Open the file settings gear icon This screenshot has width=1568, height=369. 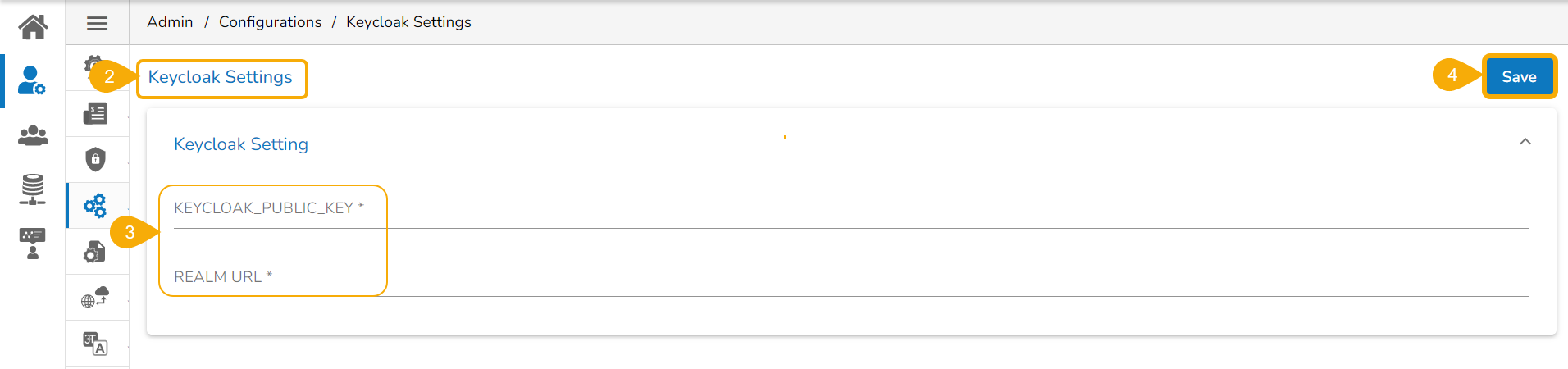[96, 252]
